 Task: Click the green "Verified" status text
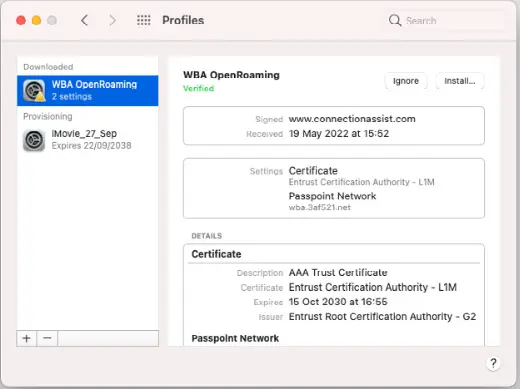199,88
